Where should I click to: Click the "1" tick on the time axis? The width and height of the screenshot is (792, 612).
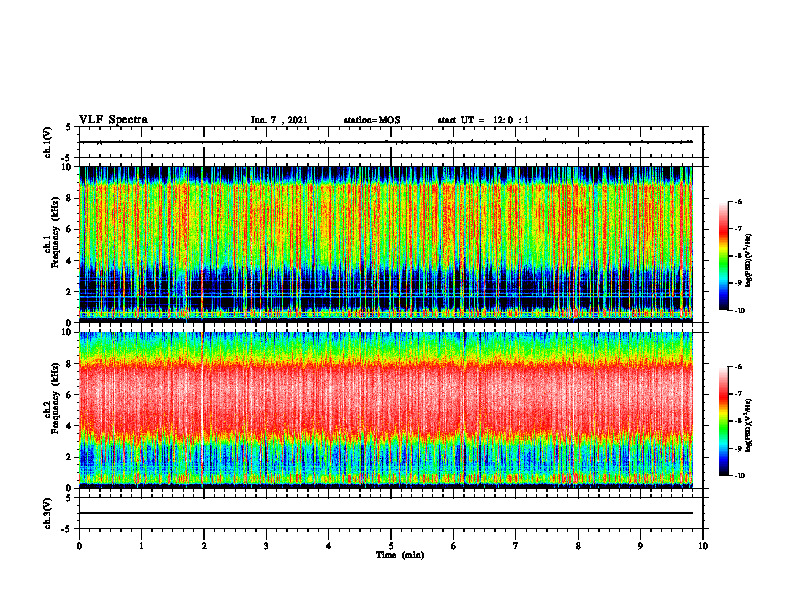141,546
